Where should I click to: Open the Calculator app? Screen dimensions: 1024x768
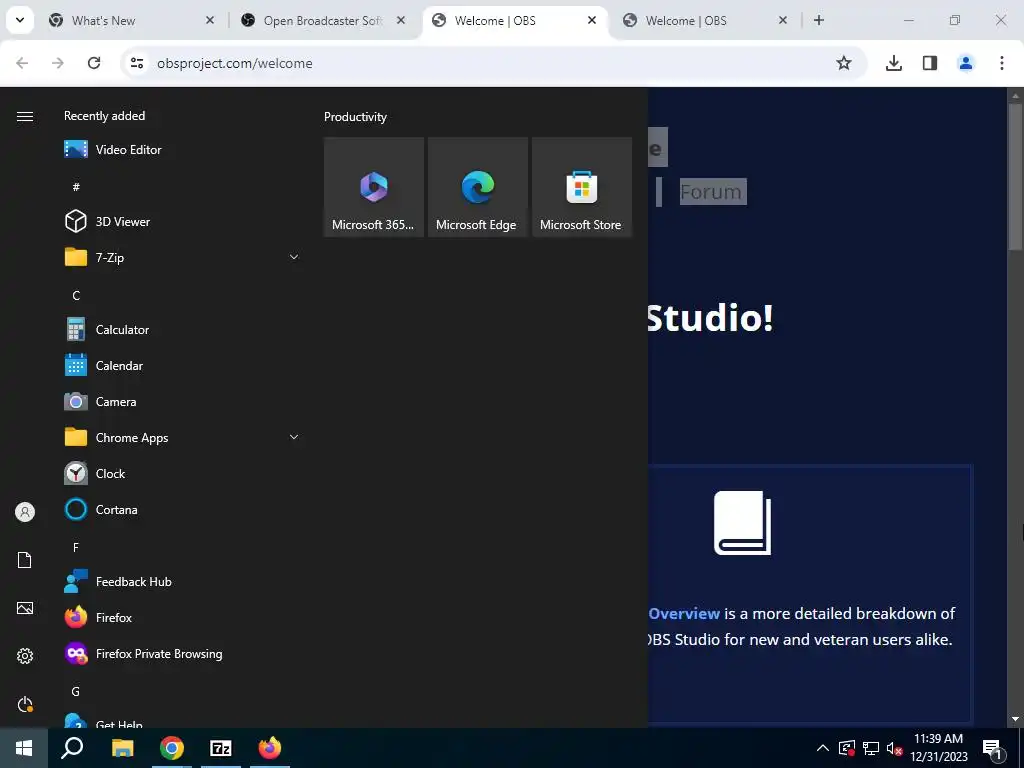coord(183,330)
